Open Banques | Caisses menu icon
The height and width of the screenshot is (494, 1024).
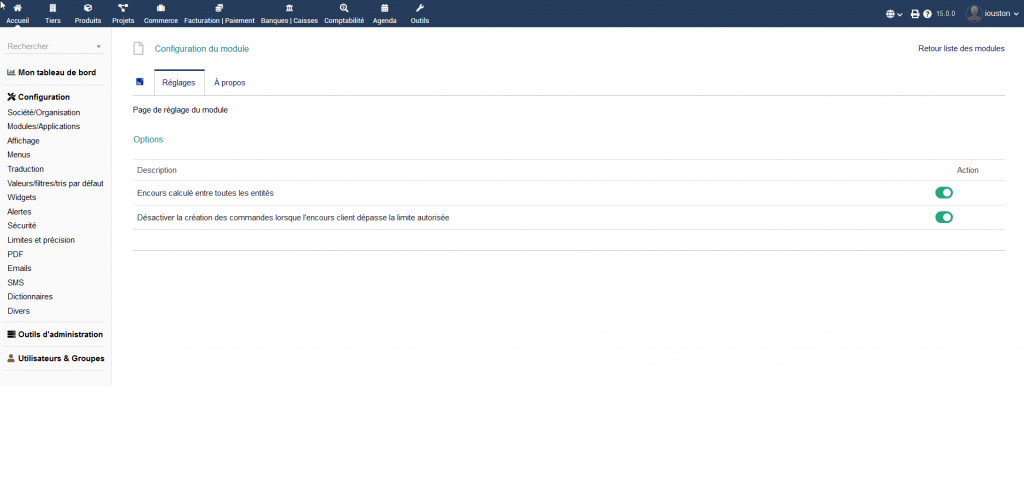[289, 8]
